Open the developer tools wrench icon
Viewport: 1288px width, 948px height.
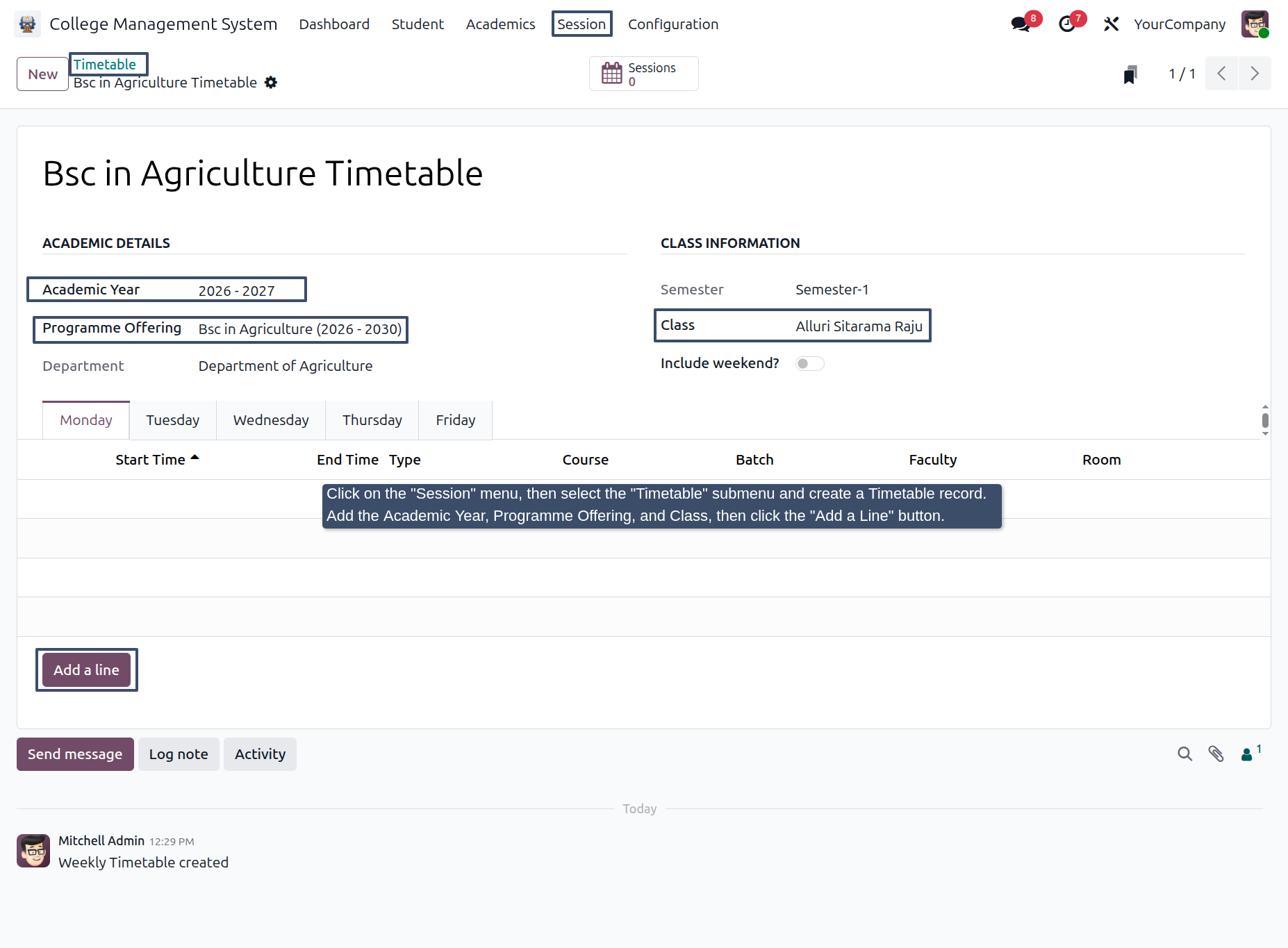(1111, 24)
